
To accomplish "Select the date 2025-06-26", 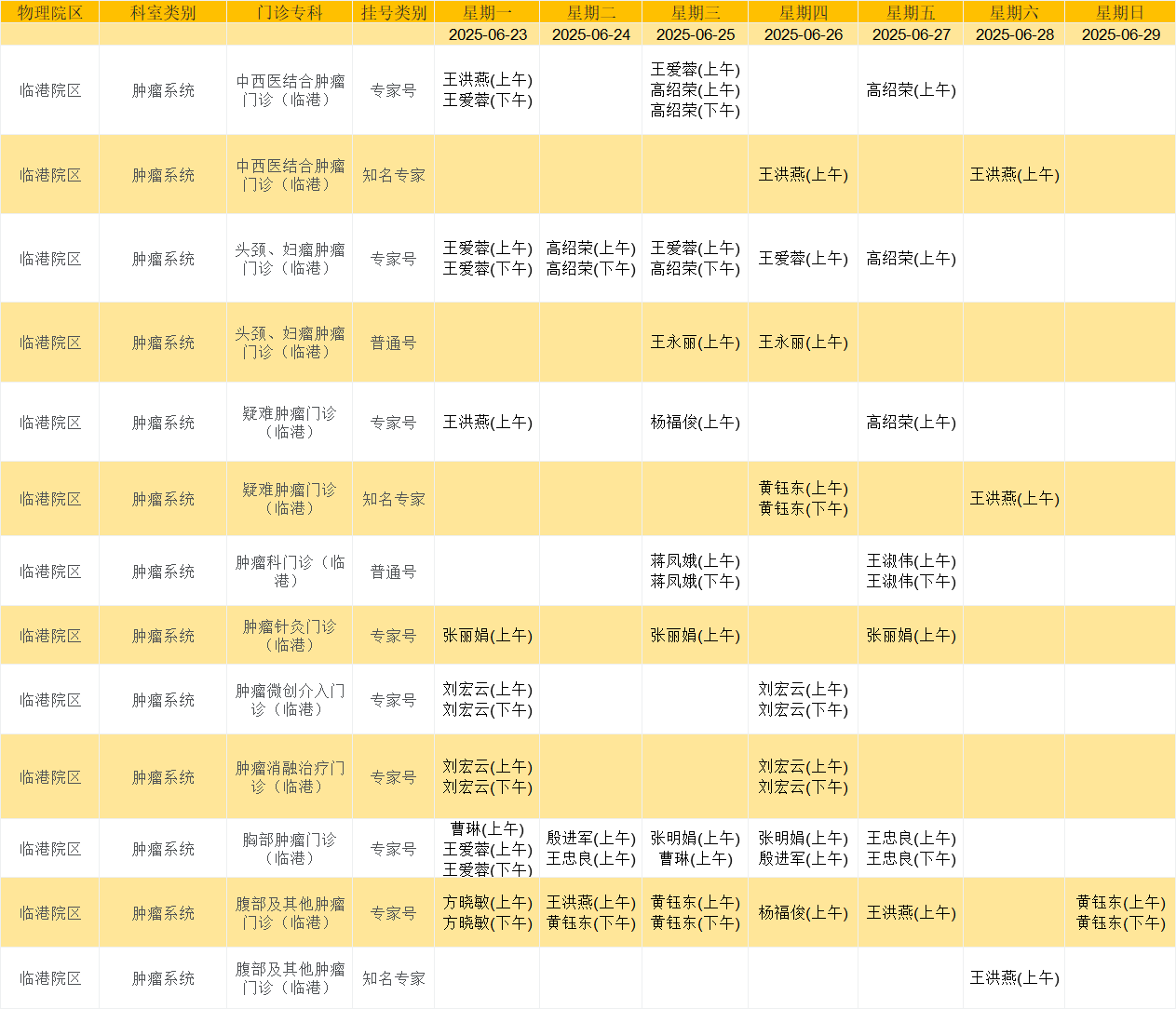I will pos(804,34).
